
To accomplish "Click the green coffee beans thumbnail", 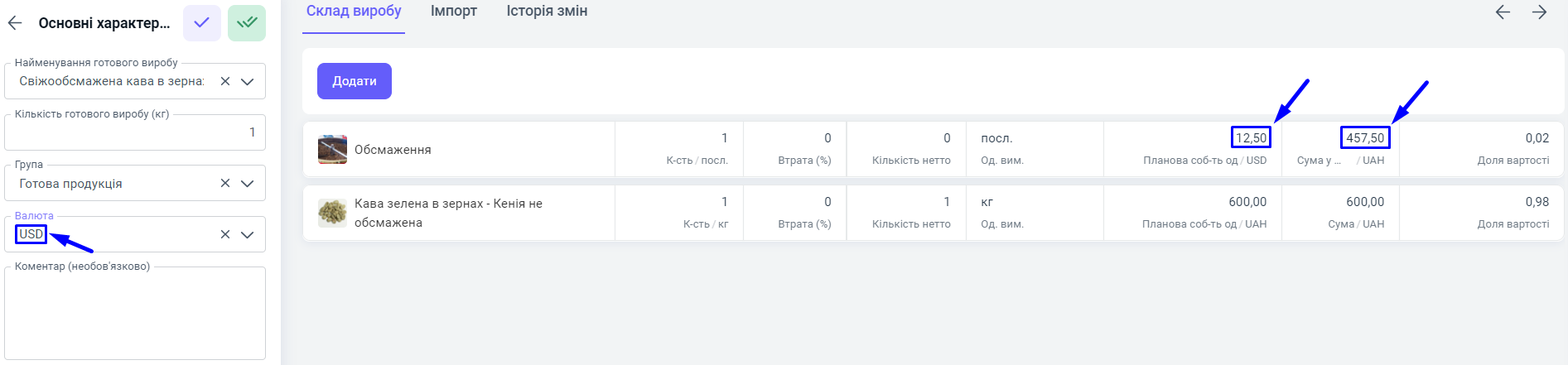I will click(332, 213).
